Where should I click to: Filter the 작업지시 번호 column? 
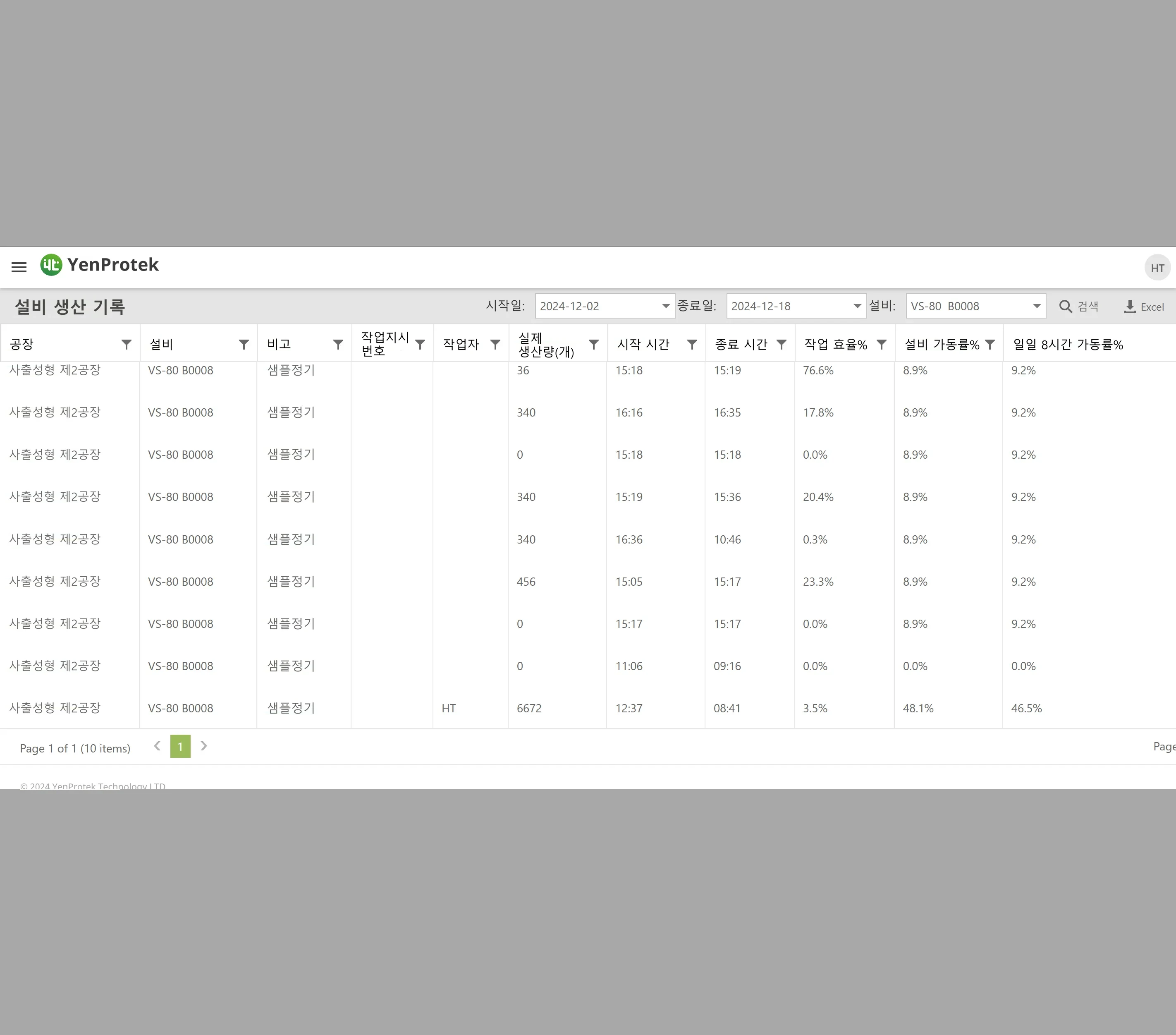point(420,344)
